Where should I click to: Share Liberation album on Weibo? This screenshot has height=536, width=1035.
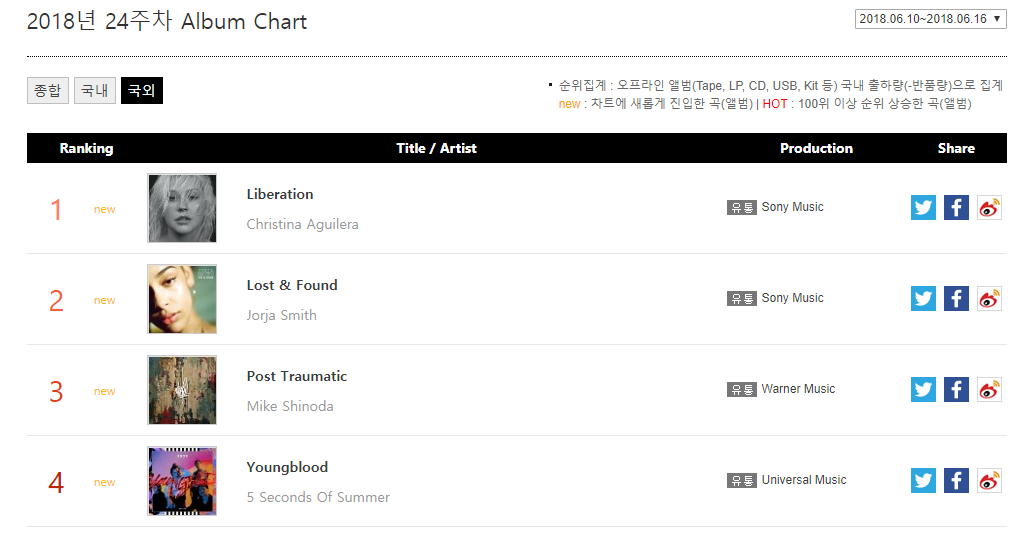point(989,208)
